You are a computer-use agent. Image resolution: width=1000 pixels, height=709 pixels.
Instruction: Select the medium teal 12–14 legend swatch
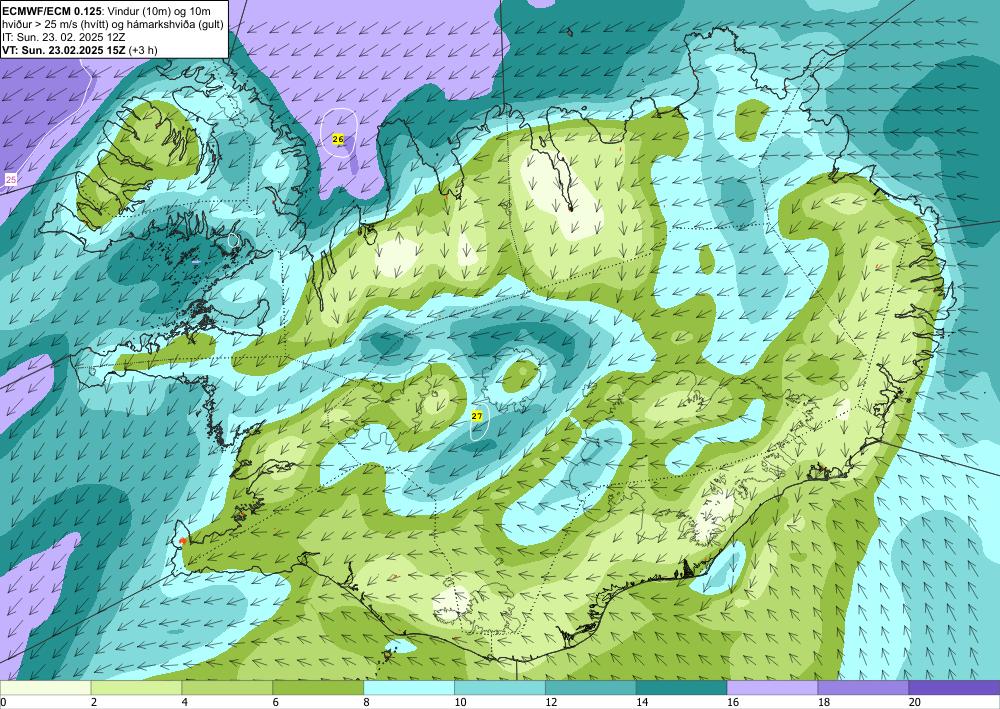coord(591,687)
